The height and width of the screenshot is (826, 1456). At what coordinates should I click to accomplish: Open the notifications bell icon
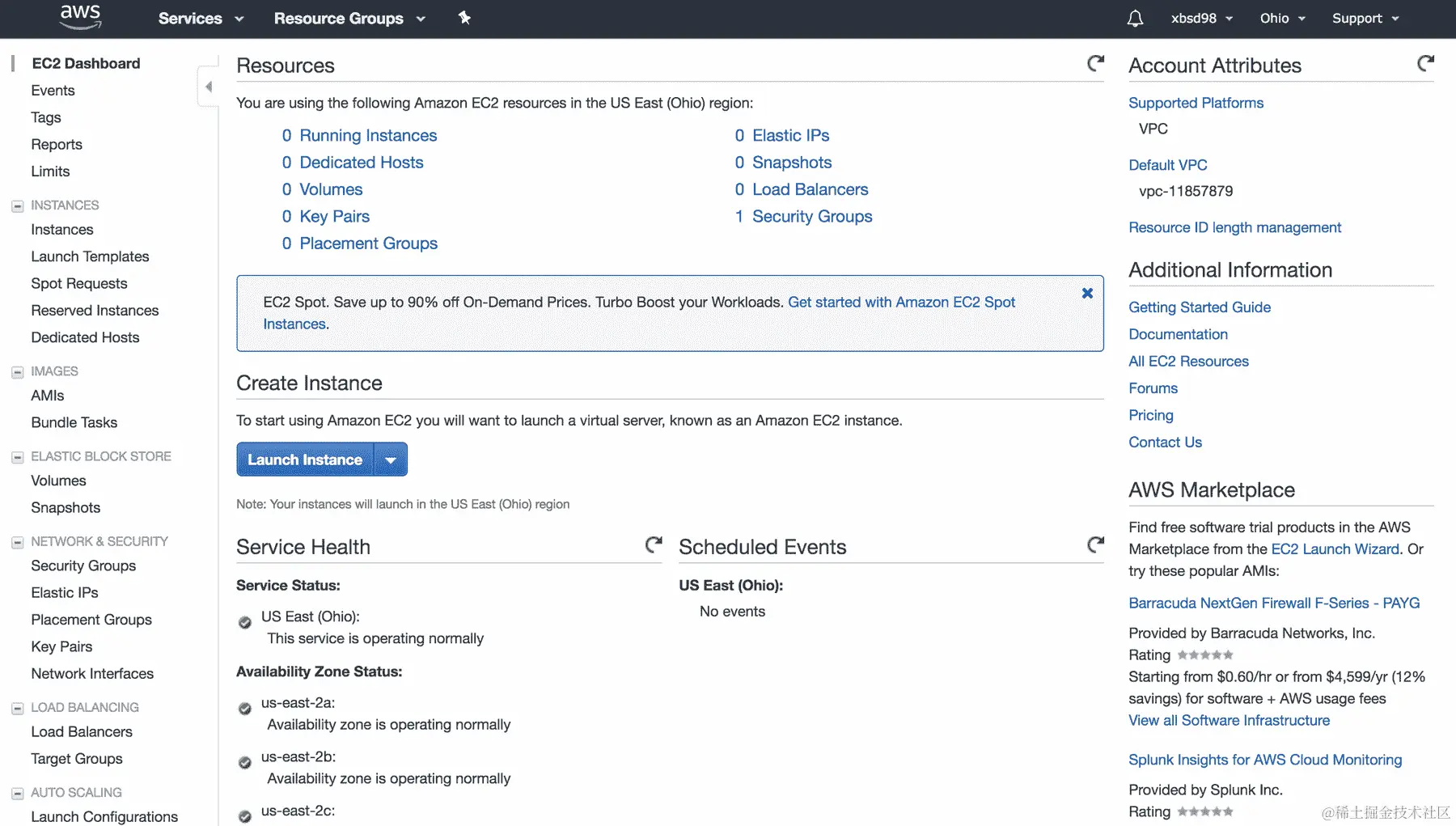1135,19
